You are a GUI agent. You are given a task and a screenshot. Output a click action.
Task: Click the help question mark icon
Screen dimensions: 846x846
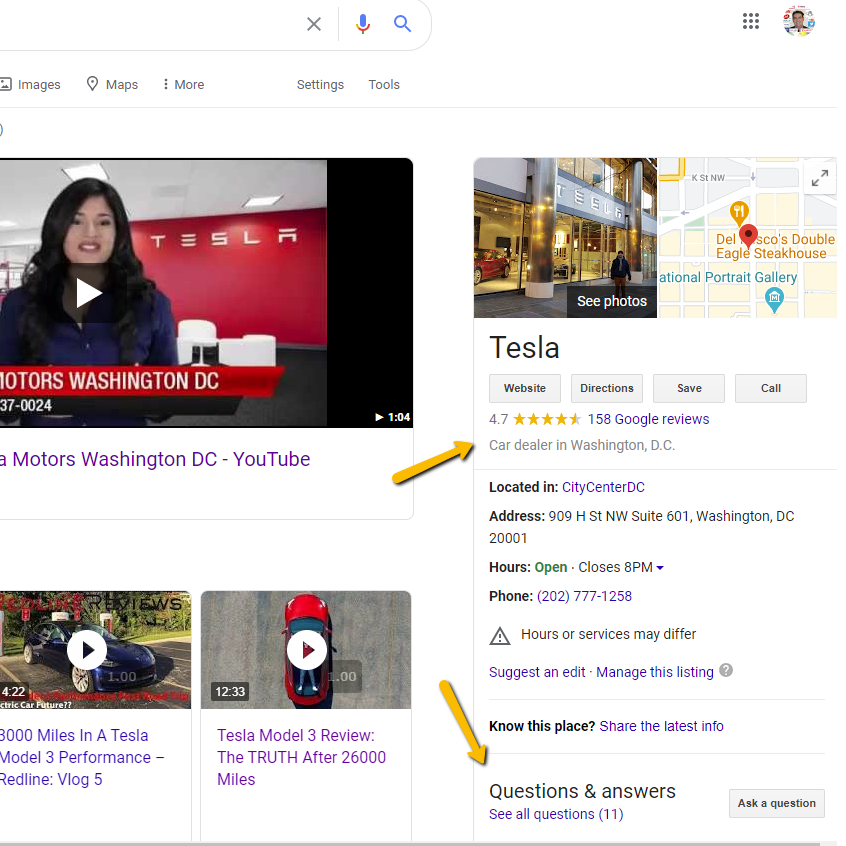point(726,670)
